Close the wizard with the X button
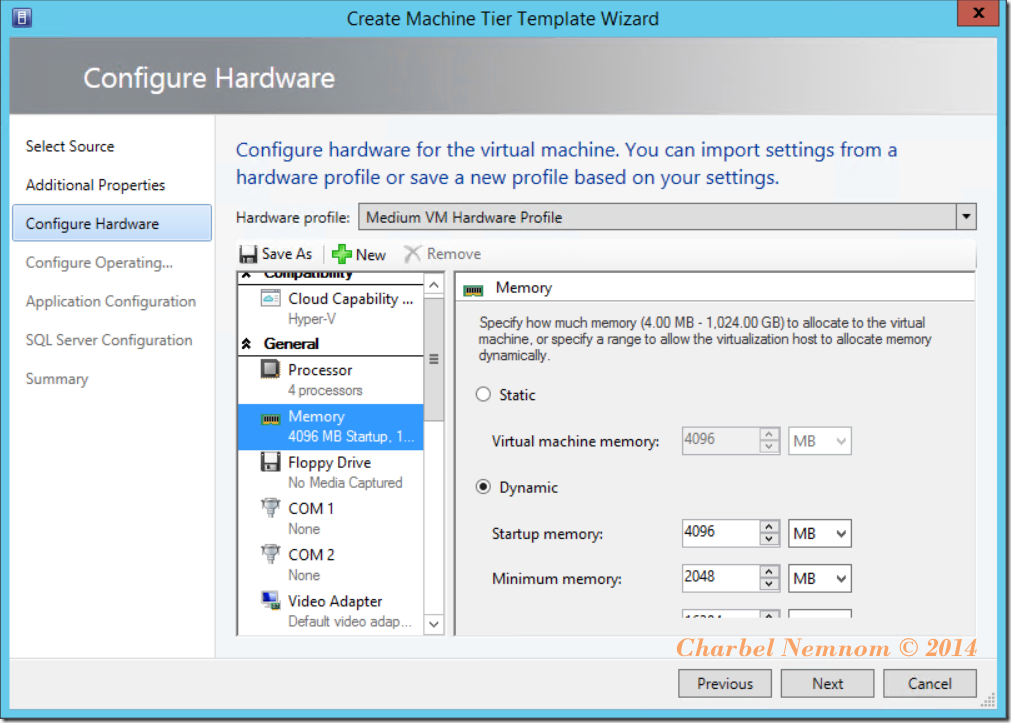Viewport: 1011px width, 723px height. coord(978,14)
